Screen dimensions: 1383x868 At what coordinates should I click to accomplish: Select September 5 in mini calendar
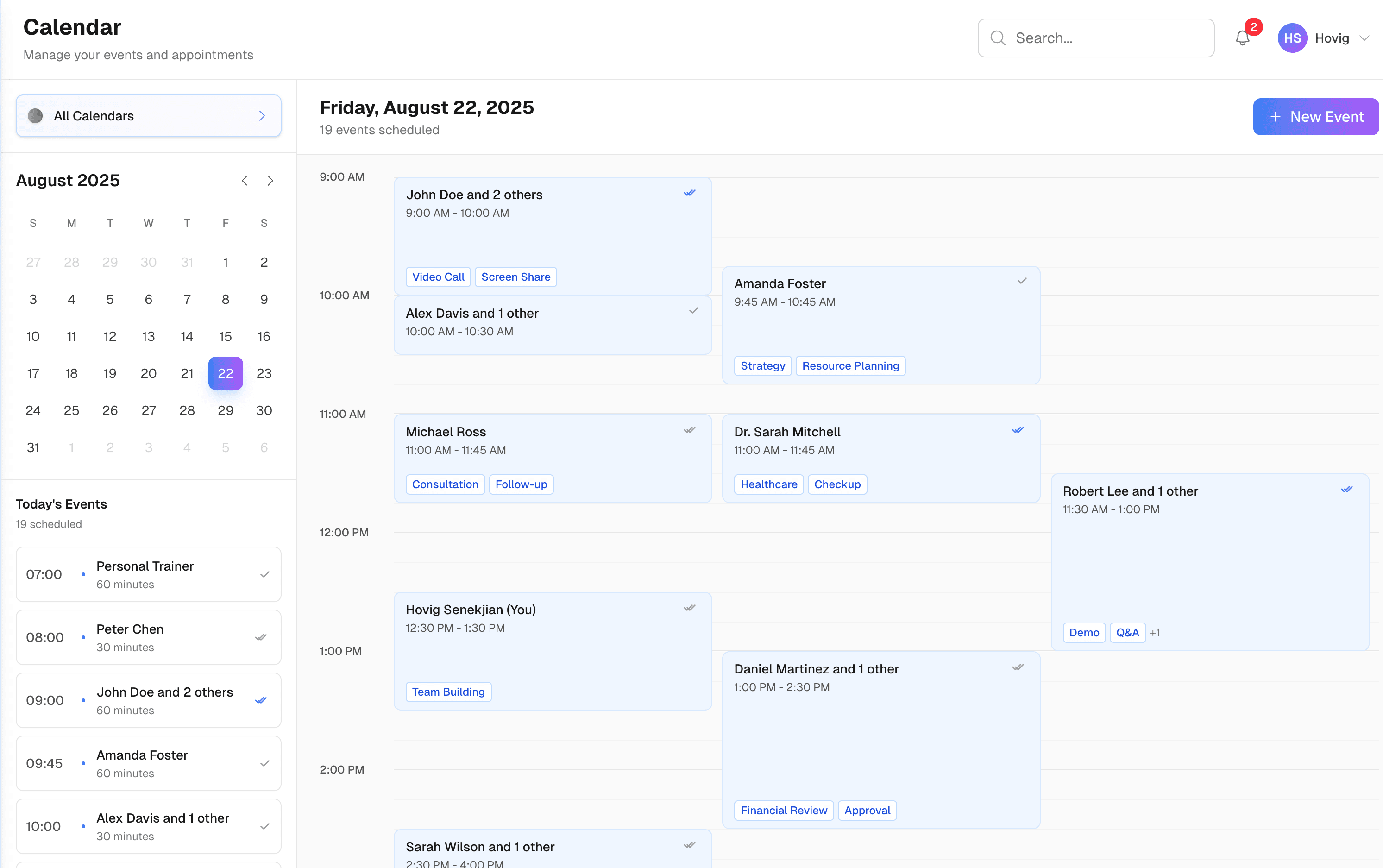point(226,447)
